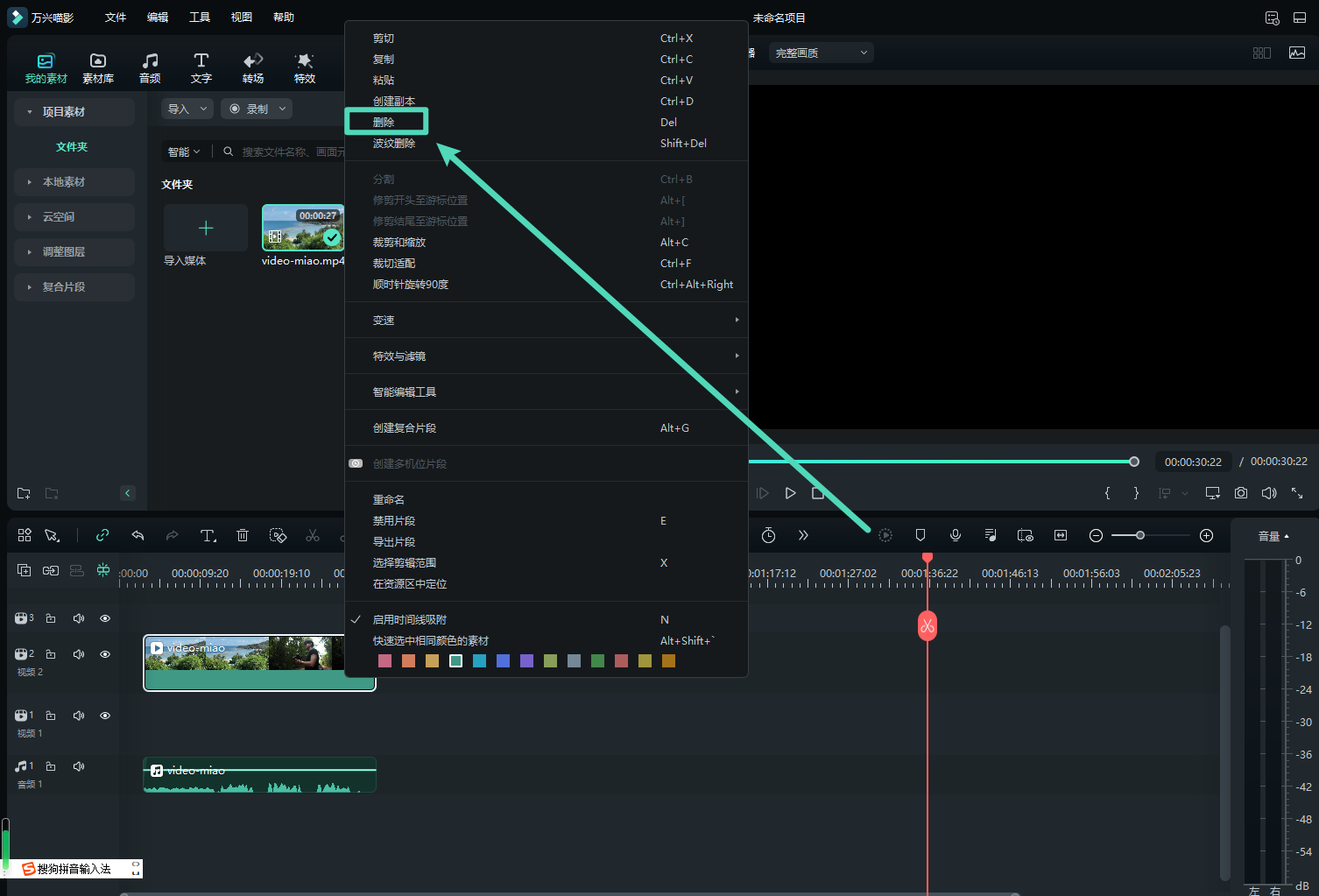Click the add marker shield icon
1319x896 pixels.
pos(920,535)
